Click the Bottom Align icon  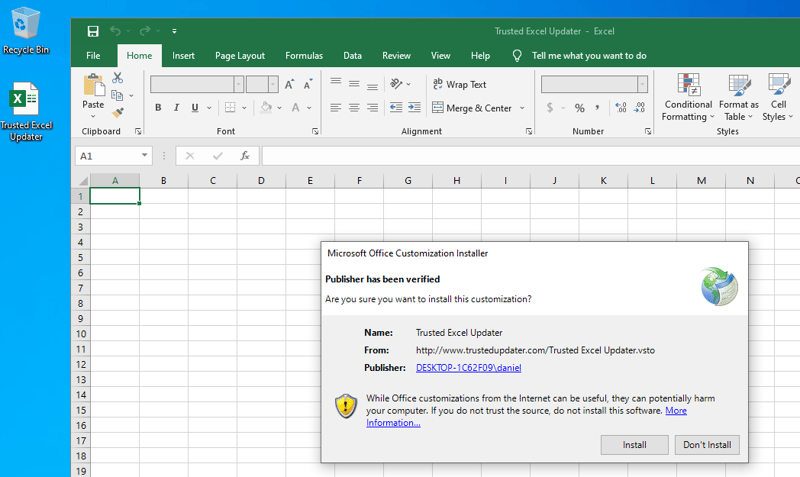tap(372, 85)
